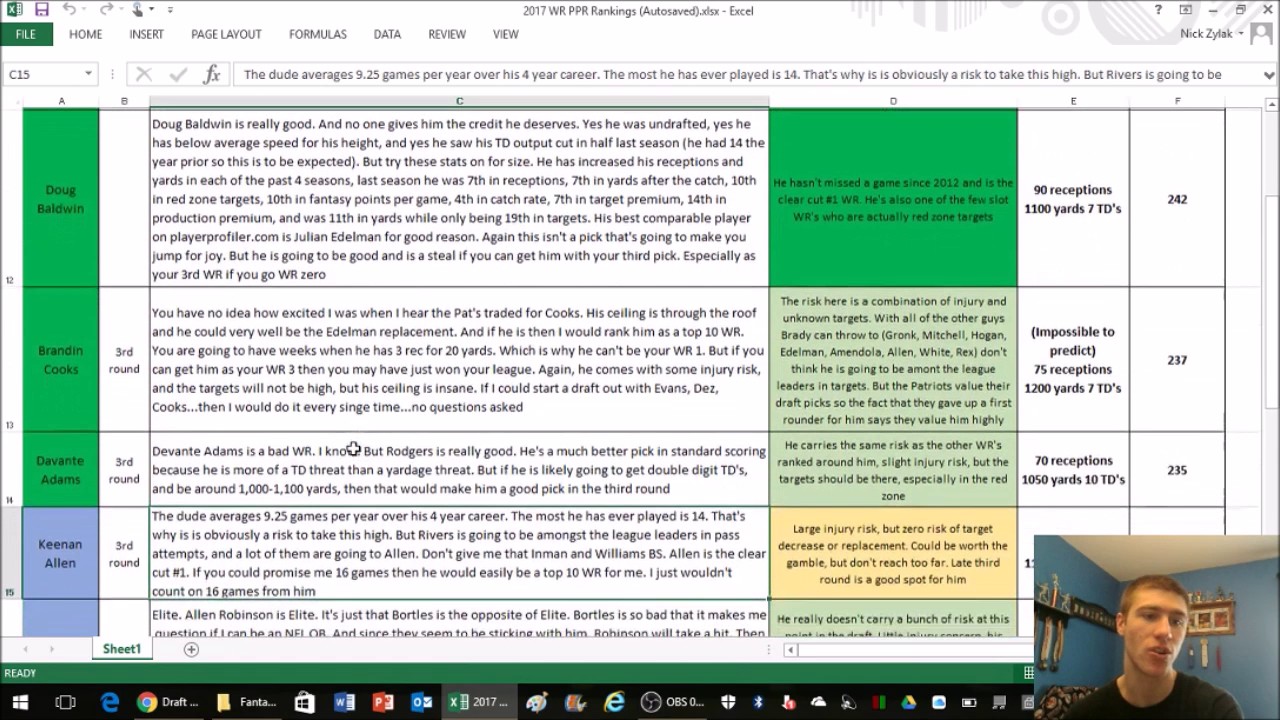Open Word from the taskbar
The image size is (1280, 720).
coord(344,702)
